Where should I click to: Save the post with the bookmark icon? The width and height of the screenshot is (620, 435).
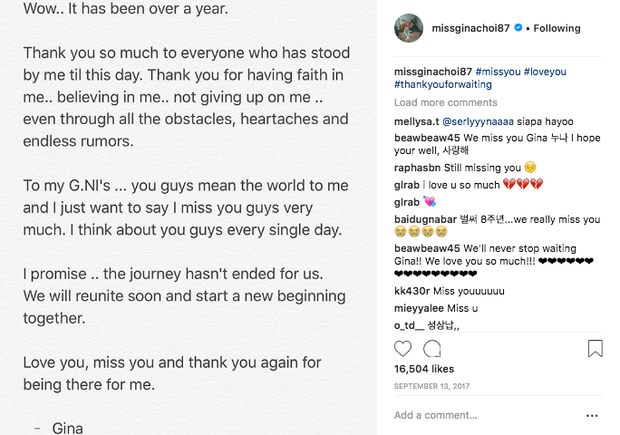coord(595,349)
